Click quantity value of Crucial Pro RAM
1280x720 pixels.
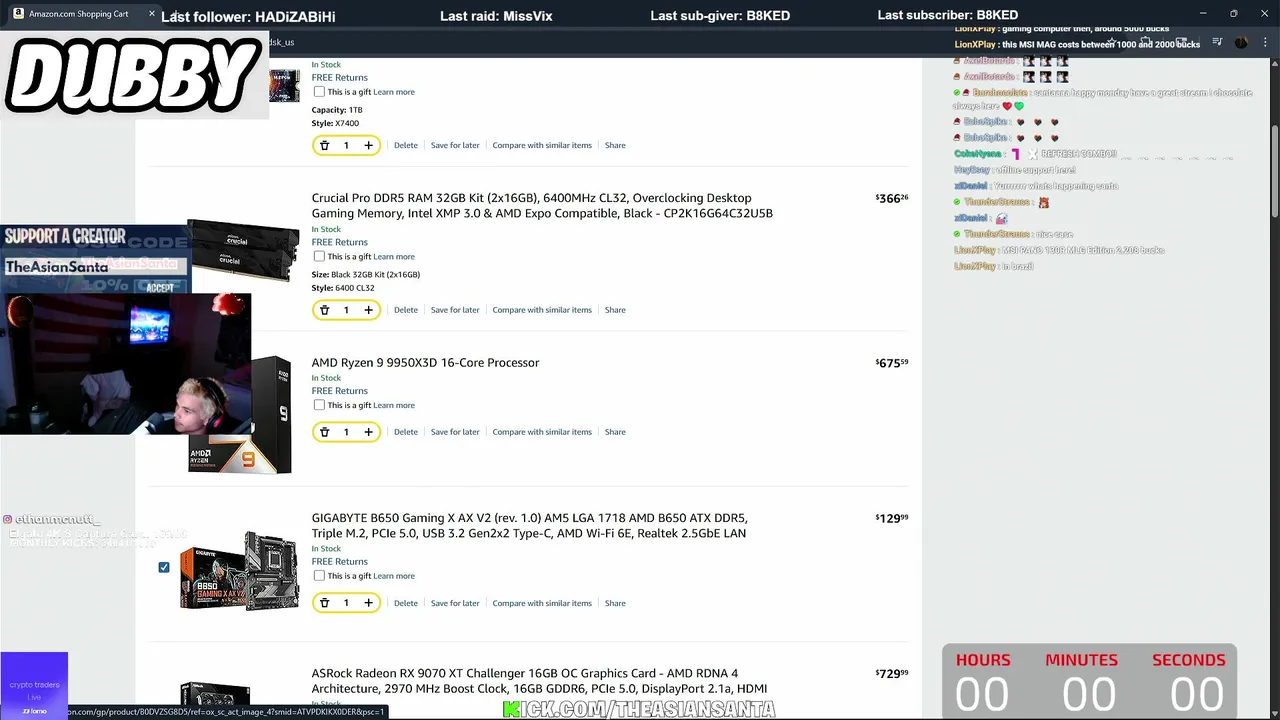click(346, 310)
